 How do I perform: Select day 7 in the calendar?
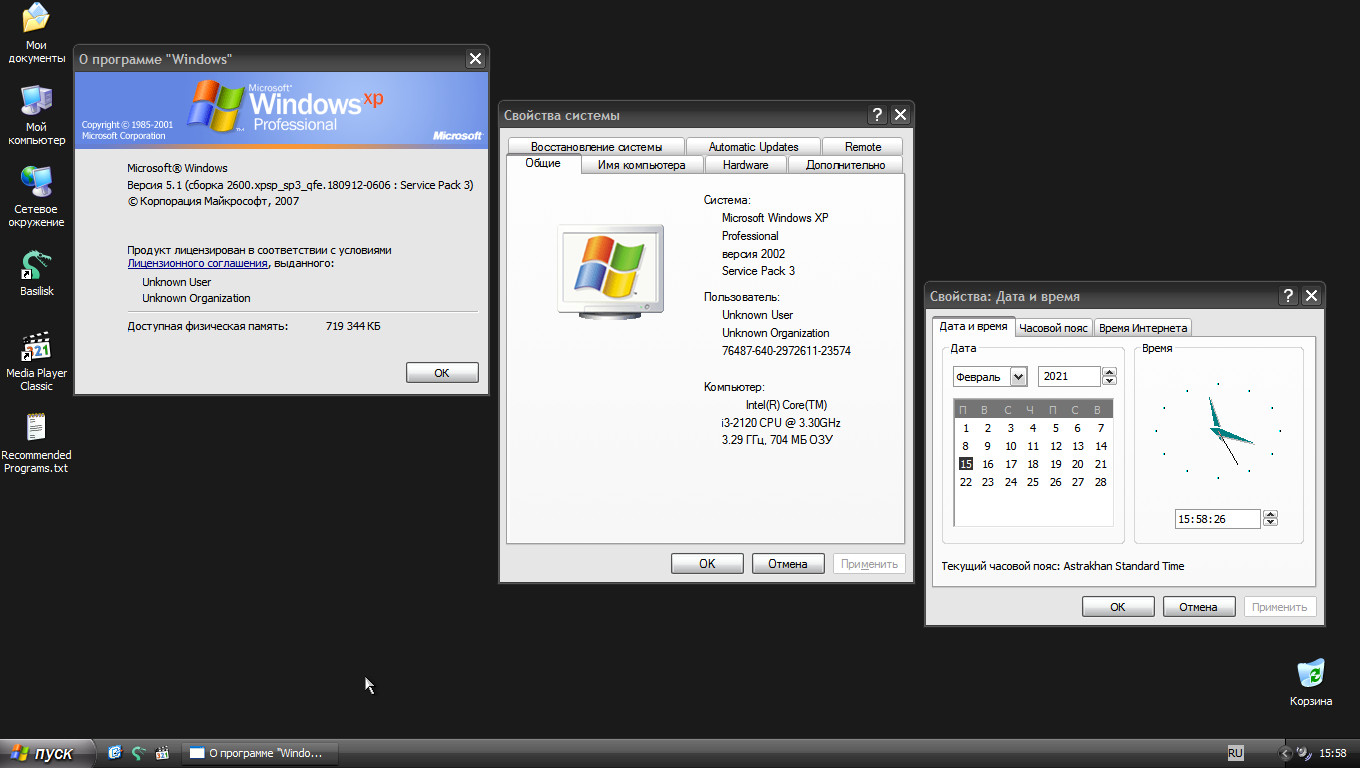coord(1101,428)
